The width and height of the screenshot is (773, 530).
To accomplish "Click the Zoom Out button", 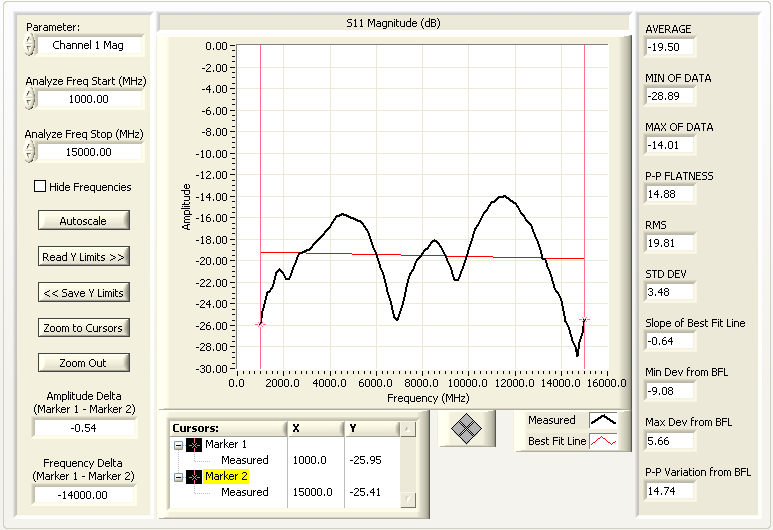I will (x=83, y=363).
